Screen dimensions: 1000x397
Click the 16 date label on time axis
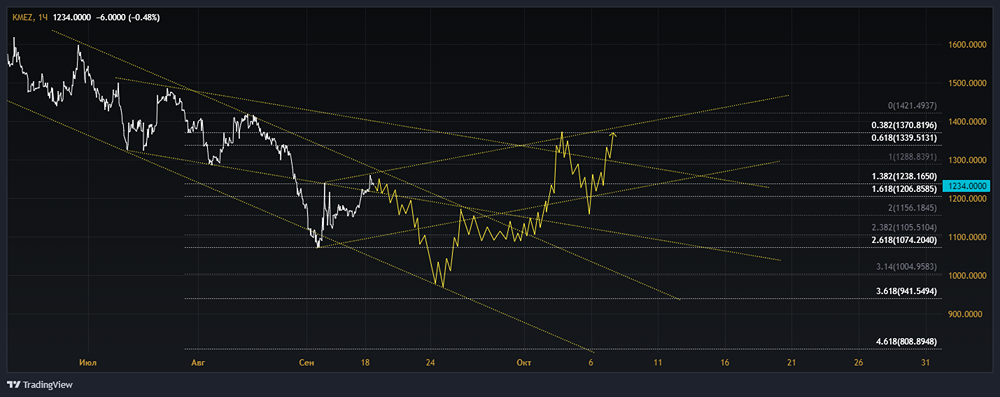click(x=724, y=363)
